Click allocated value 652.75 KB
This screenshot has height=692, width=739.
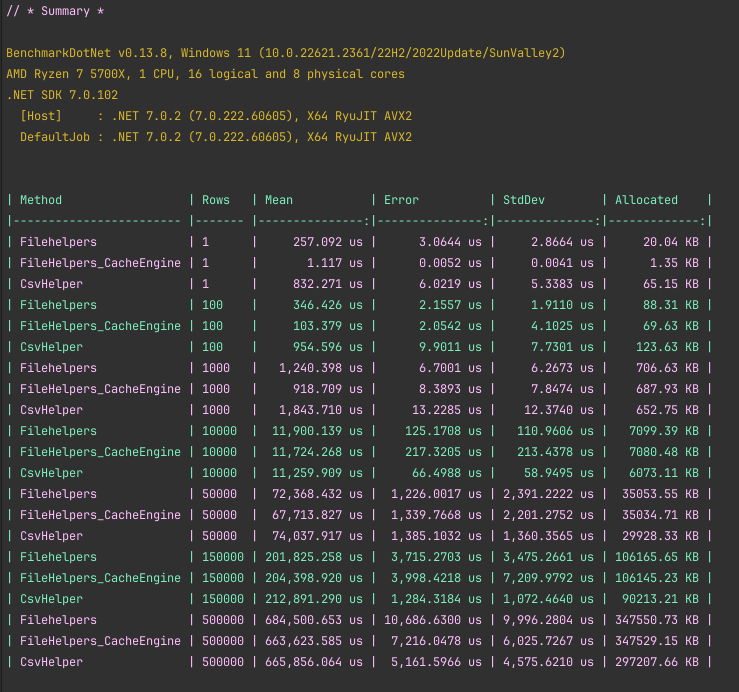click(667, 410)
